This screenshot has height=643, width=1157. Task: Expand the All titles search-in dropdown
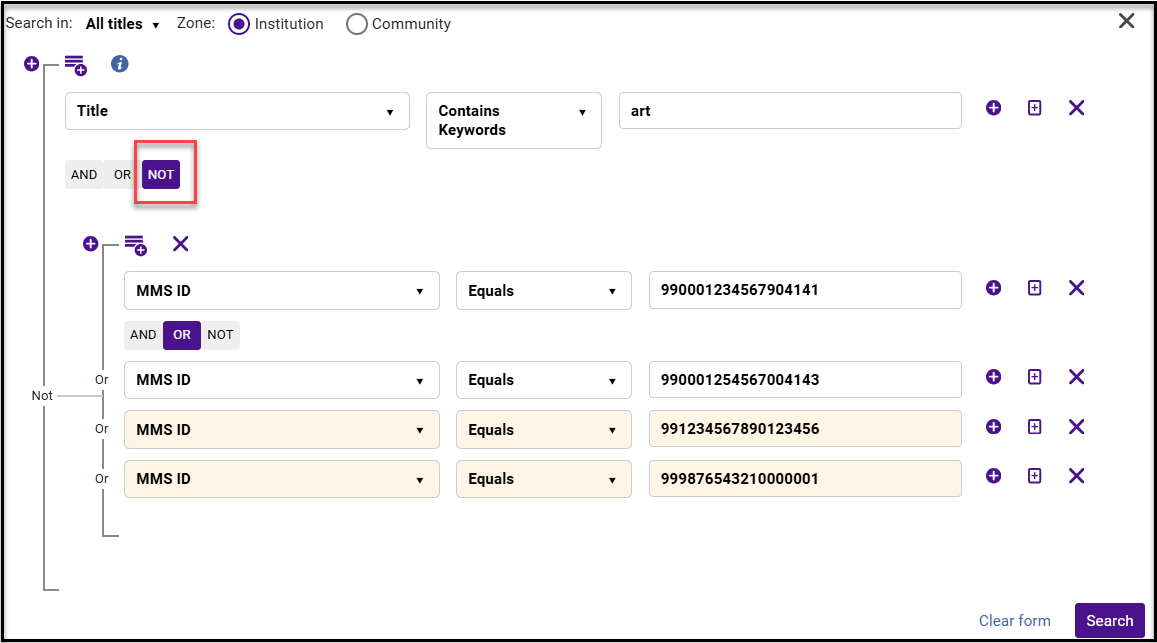tap(122, 24)
